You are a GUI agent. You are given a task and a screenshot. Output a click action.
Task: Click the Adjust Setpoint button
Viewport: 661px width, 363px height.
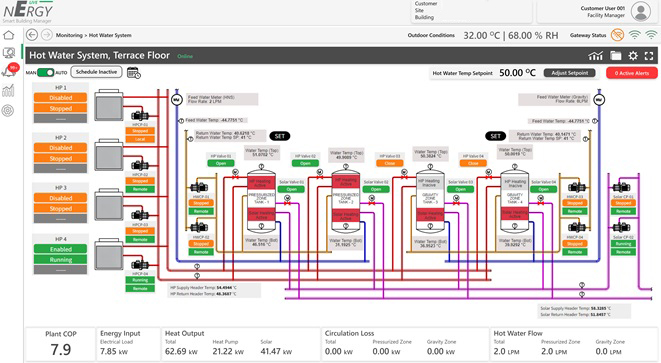pyautogui.click(x=570, y=73)
